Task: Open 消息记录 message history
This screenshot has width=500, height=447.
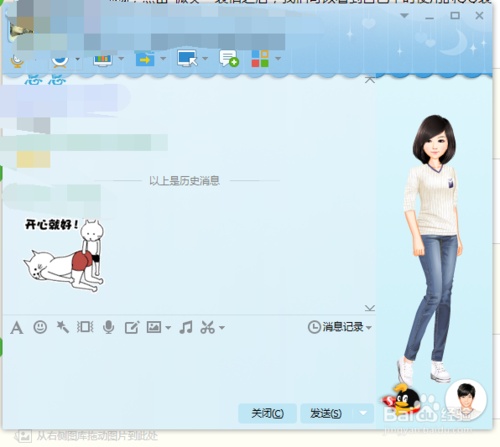Action: pos(335,327)
